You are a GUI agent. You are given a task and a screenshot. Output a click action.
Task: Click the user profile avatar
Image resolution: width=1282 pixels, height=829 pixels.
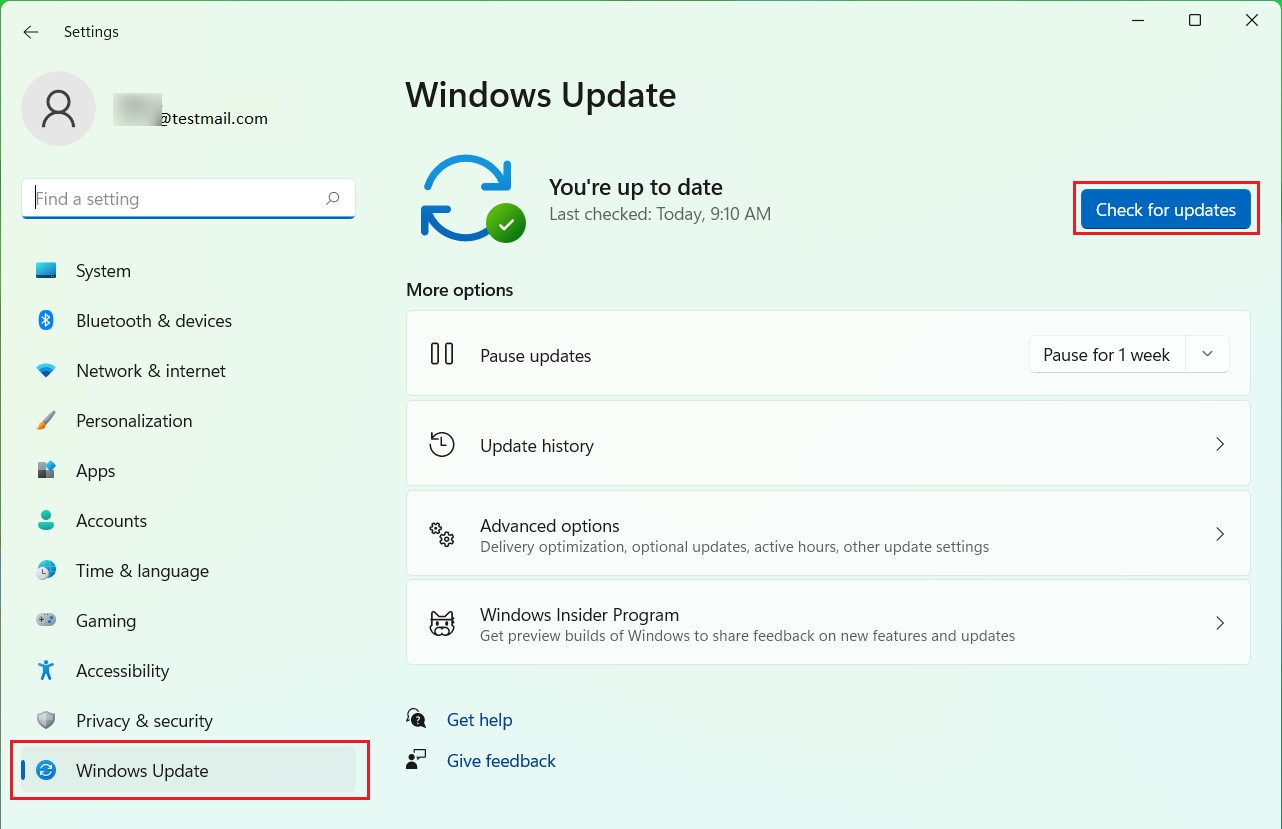coord(58,108)
